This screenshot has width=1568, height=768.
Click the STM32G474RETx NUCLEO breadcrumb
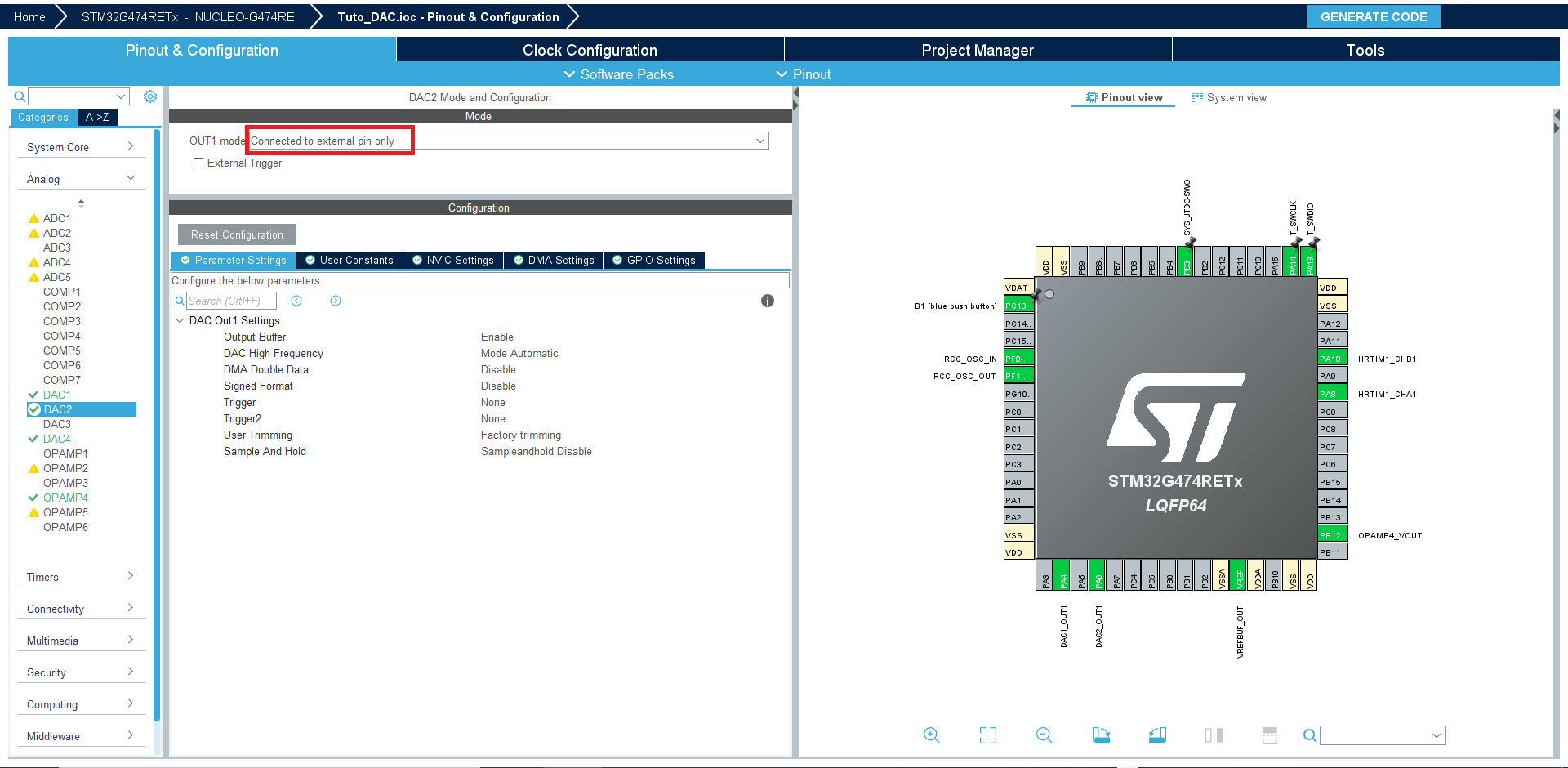click(188, 16)
